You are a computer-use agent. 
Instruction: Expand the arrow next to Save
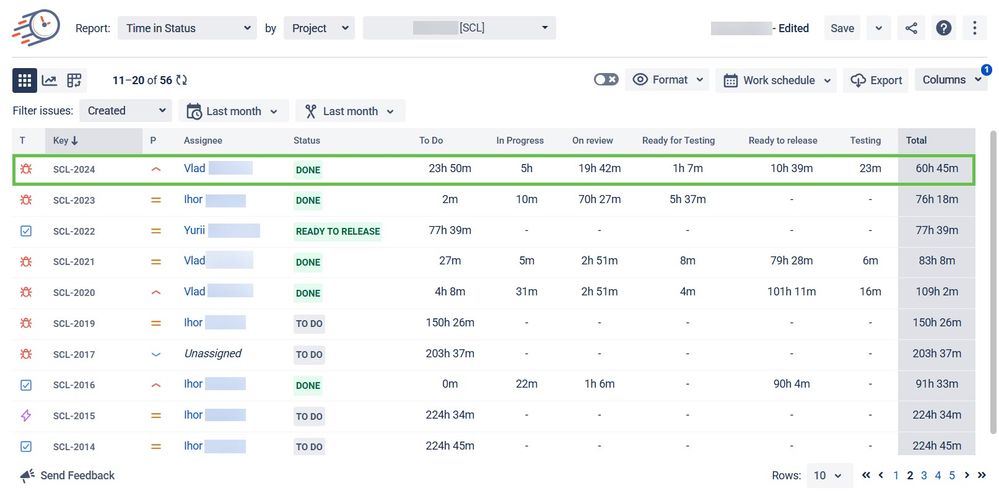coord(879,28)
